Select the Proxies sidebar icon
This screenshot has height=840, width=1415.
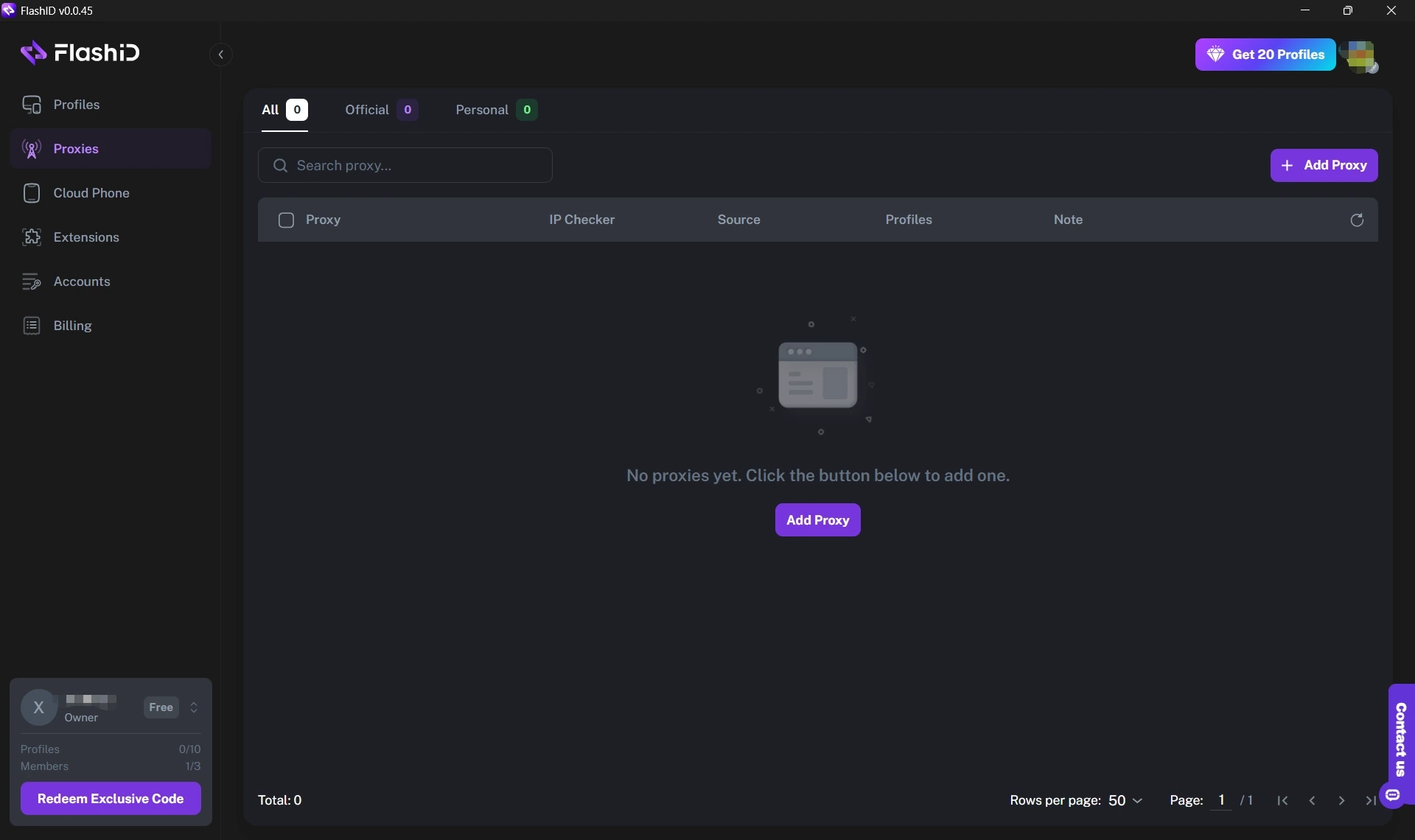tap(32, 149)
